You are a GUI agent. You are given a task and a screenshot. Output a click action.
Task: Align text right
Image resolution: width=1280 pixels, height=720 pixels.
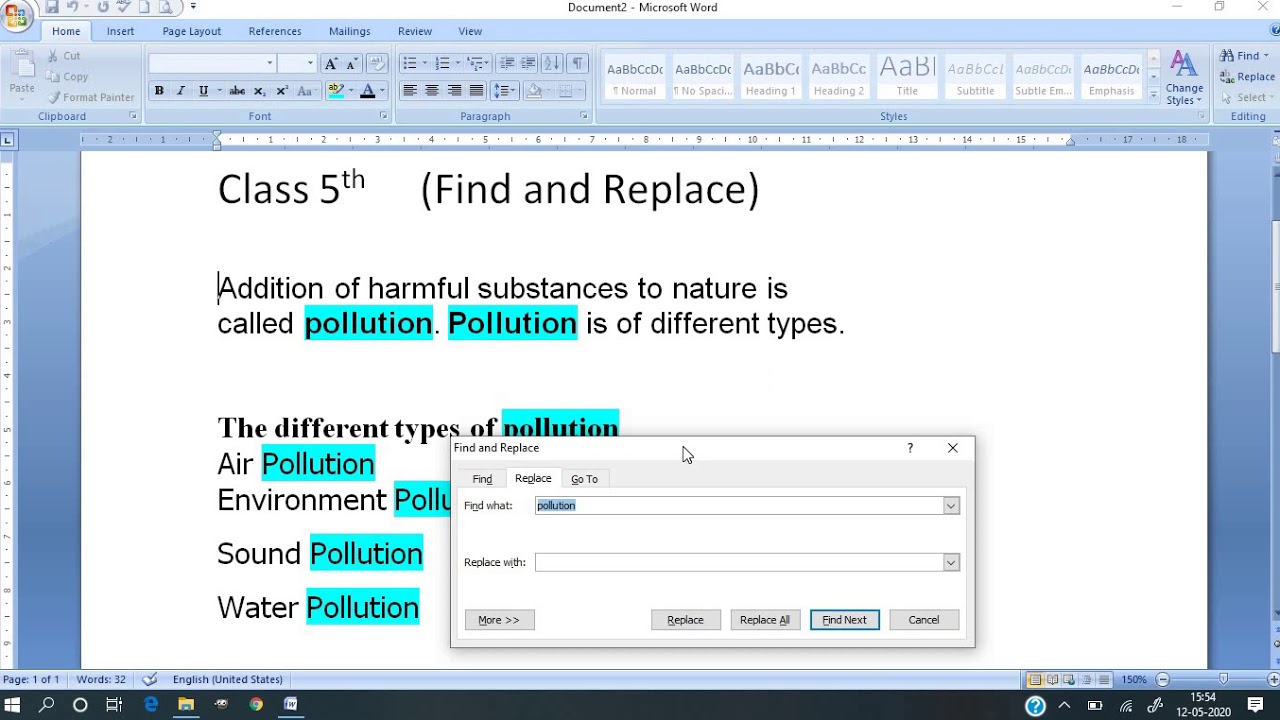click(454, 91)
